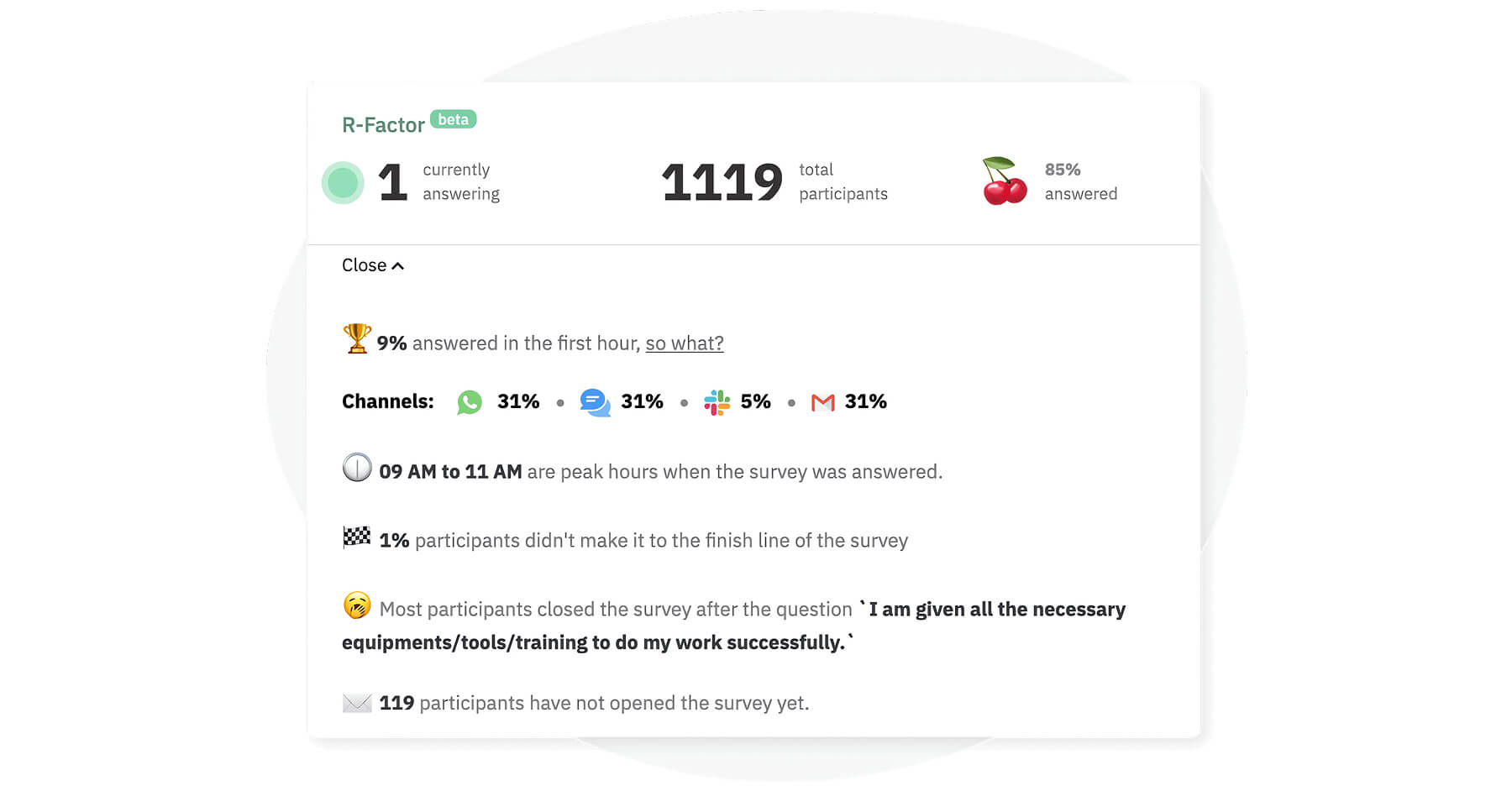Click the trophy icon
Image resolution: width=1512 pixels, height=791 pixels.
click(x=357, y=338)
